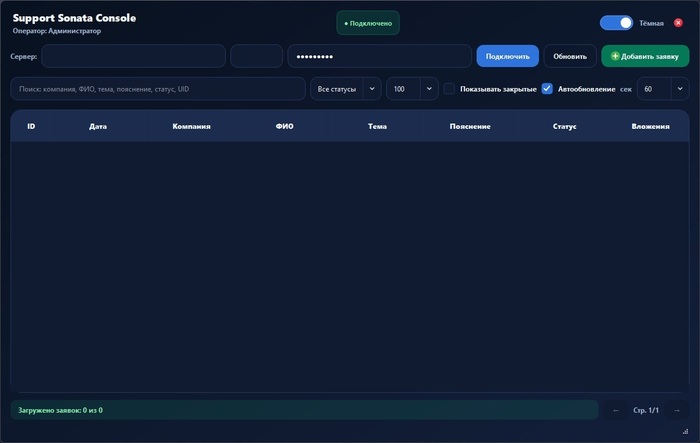Sort by the Компания column header

click(191, 126)
